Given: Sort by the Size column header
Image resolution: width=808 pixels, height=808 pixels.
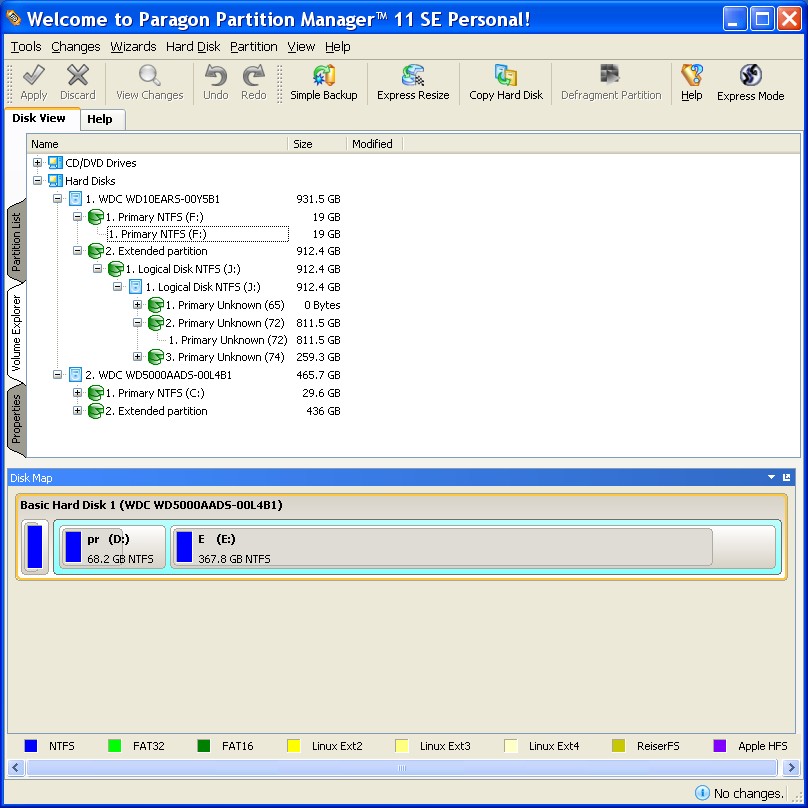Looking at the screenshot, I should pos(317,144).
